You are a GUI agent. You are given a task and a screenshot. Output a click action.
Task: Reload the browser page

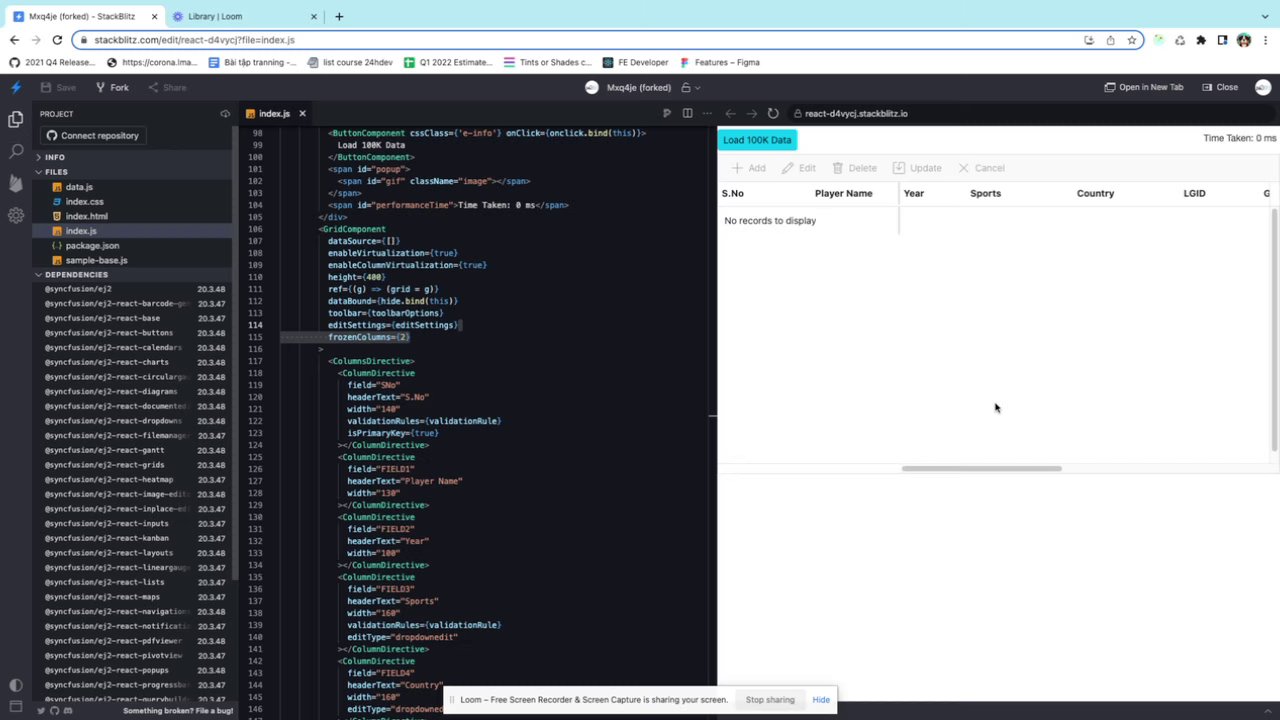coord(57,40)
